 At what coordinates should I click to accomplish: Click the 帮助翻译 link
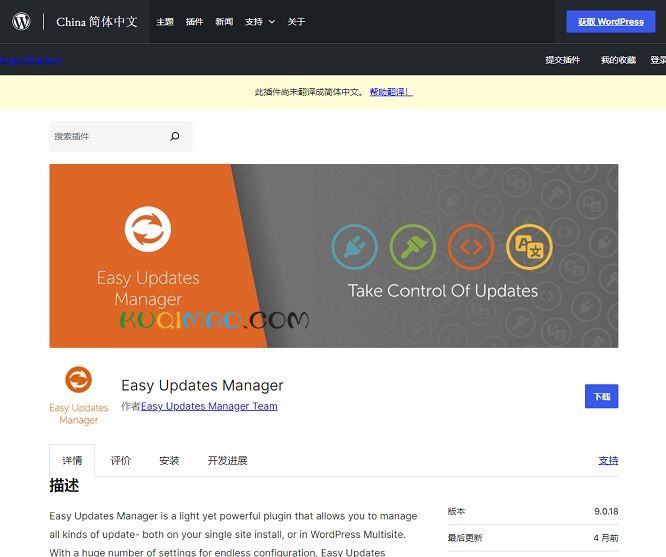click(391, 92)
